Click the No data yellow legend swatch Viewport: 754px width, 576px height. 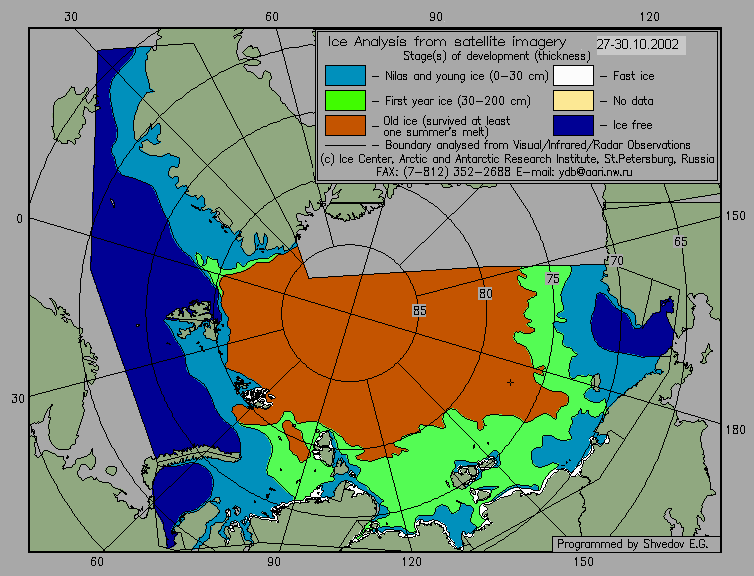point(573,100)
